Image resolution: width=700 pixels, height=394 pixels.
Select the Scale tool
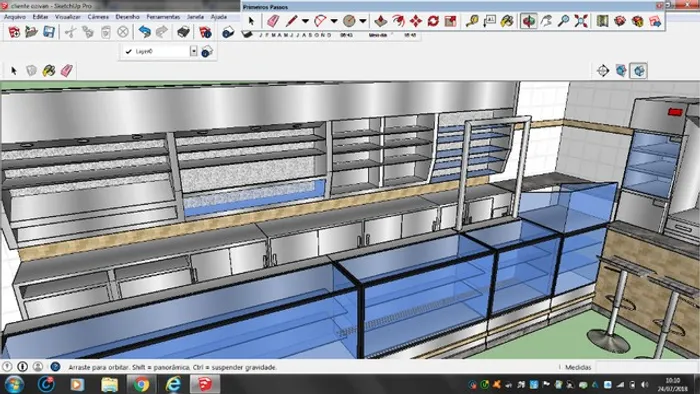tap(450, 21)
